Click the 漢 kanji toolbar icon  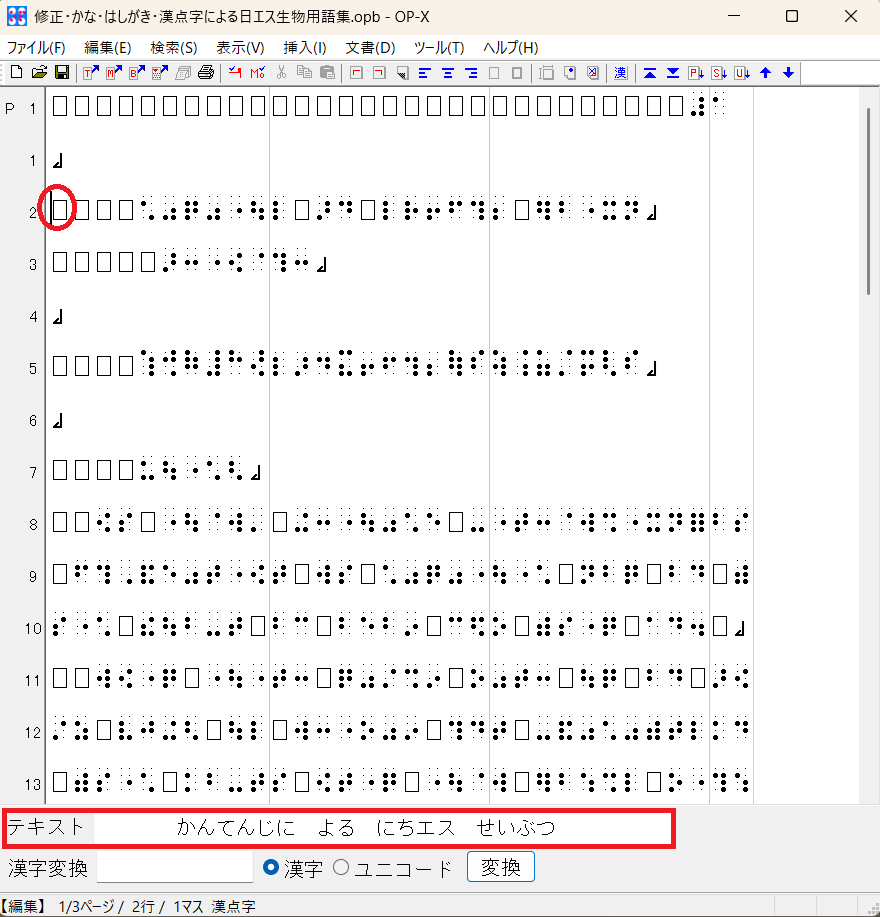[x=621, y=73]
